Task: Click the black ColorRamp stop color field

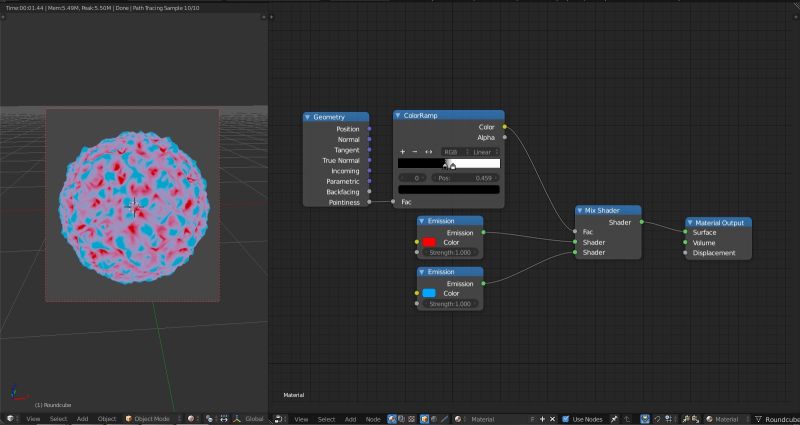Action: click(x=449, y=189)
